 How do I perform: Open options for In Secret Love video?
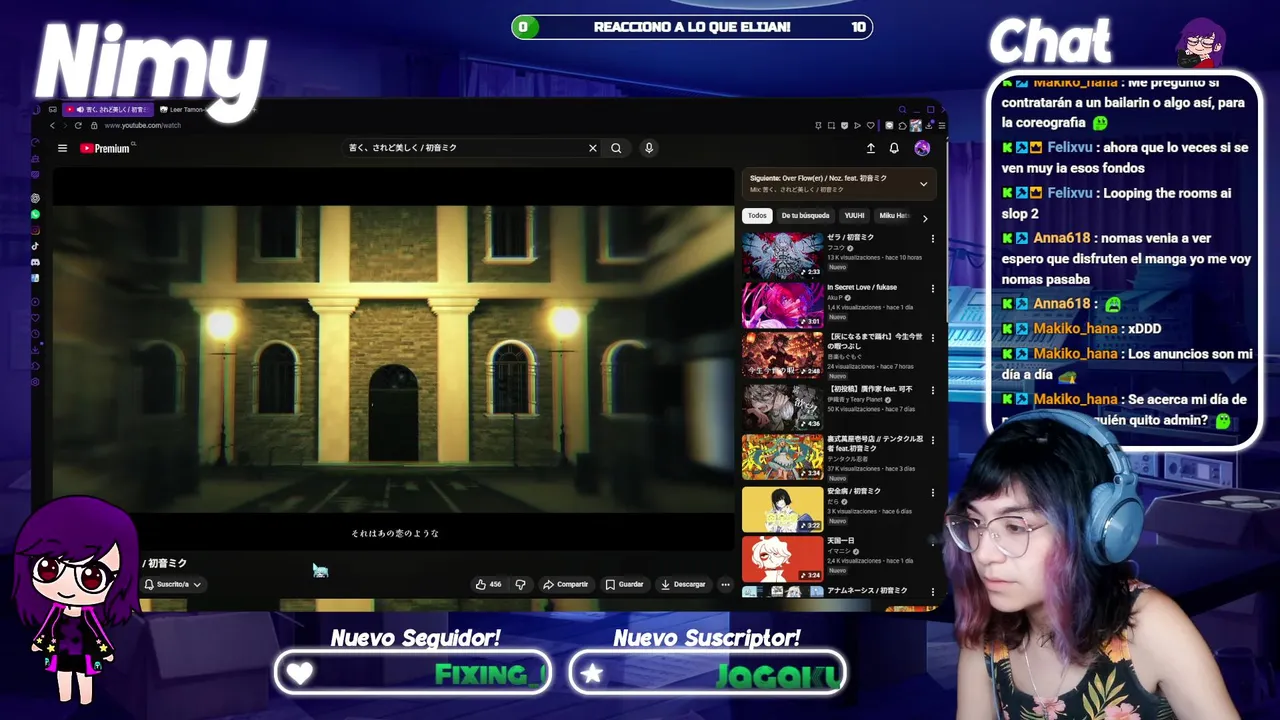click(932, 289)
